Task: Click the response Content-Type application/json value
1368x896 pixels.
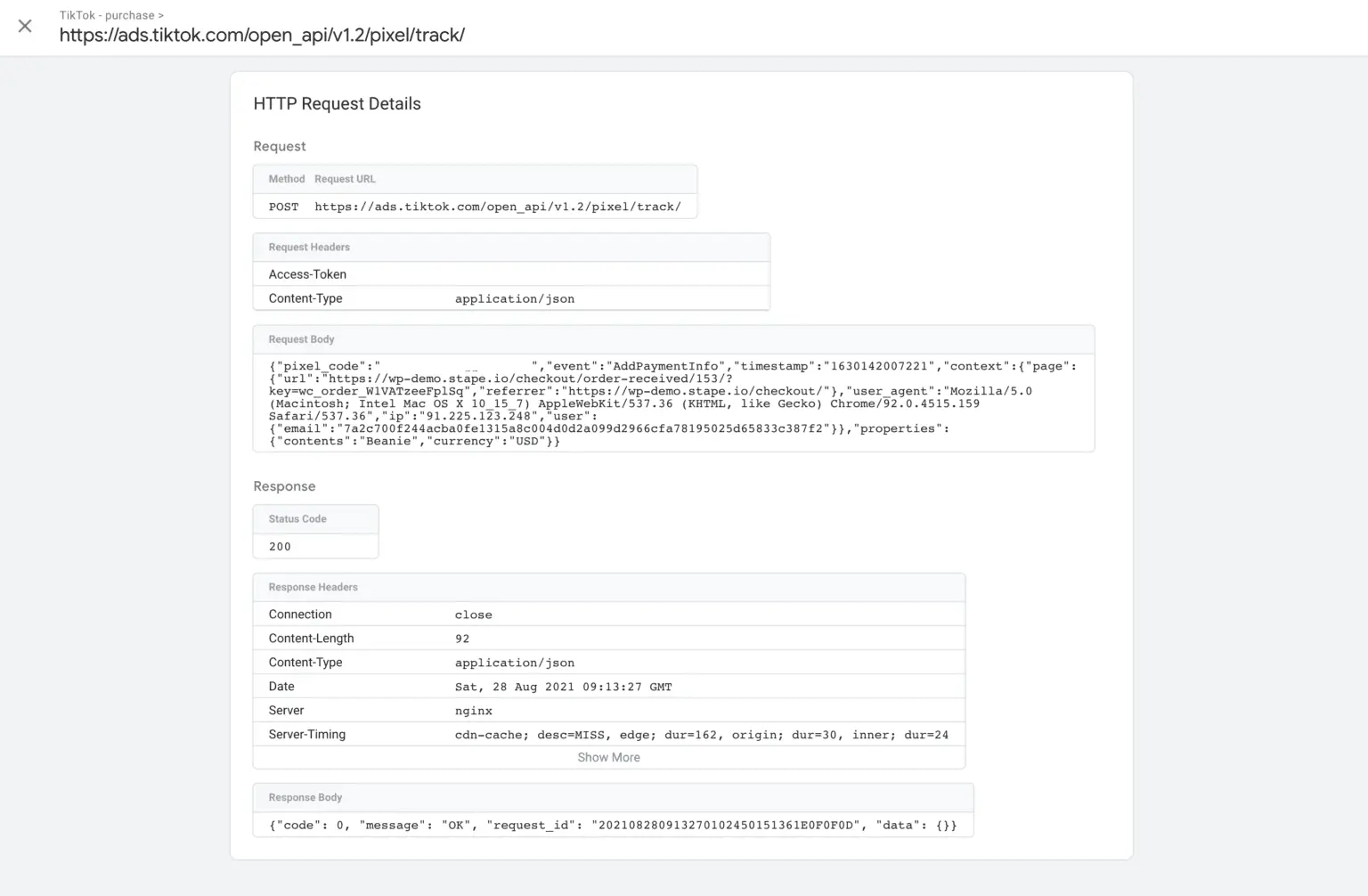Action: coord(515,663)
